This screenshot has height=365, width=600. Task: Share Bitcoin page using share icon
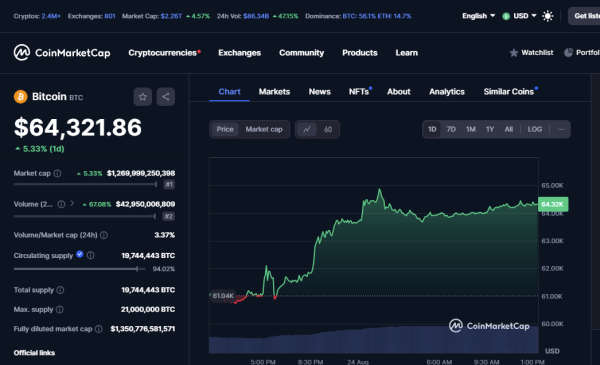(x=166, y=96)
